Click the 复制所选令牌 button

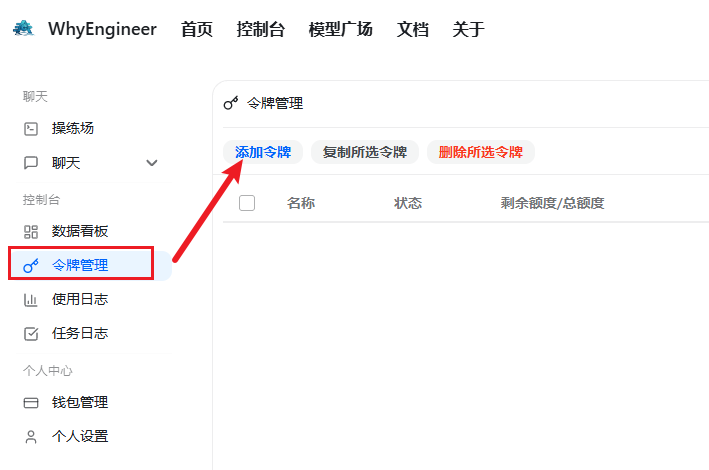[x=365, y=152]
